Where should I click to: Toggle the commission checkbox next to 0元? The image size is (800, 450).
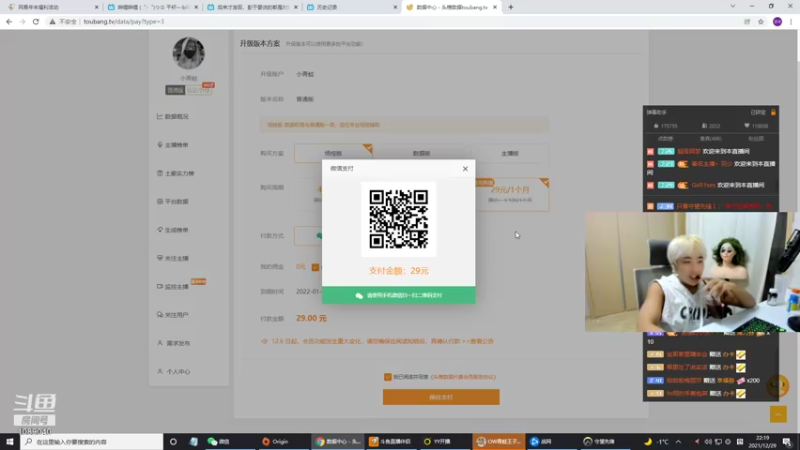point(315,267)
